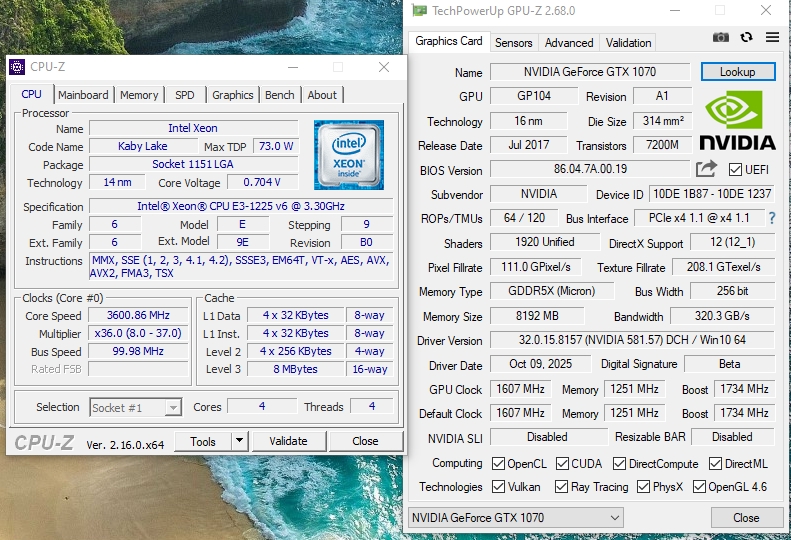Toggle the Ray Tracing checkbox
The image size is (791, 540).
click(x=563, y=487)
